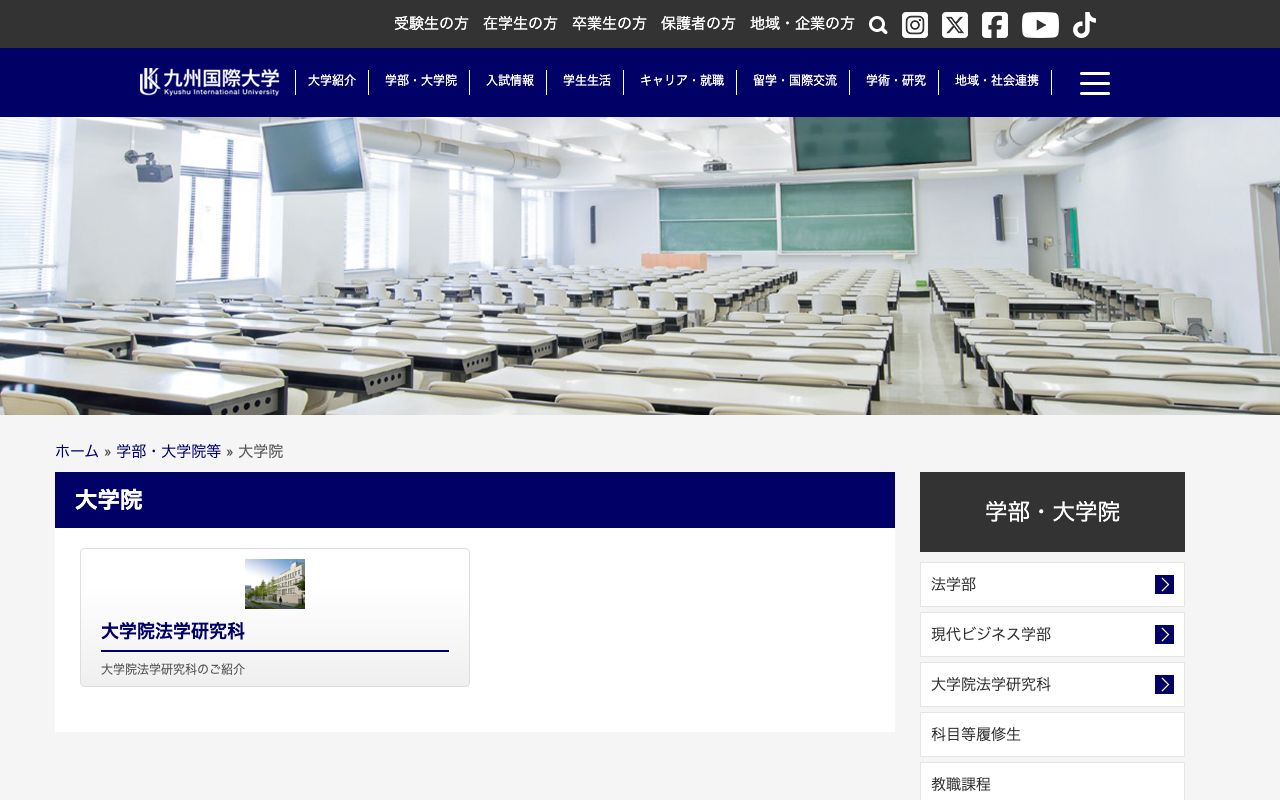Open the 大学院法学研究科 card link
This screenshot has height=800, width=1280.
tap(173, 632)
